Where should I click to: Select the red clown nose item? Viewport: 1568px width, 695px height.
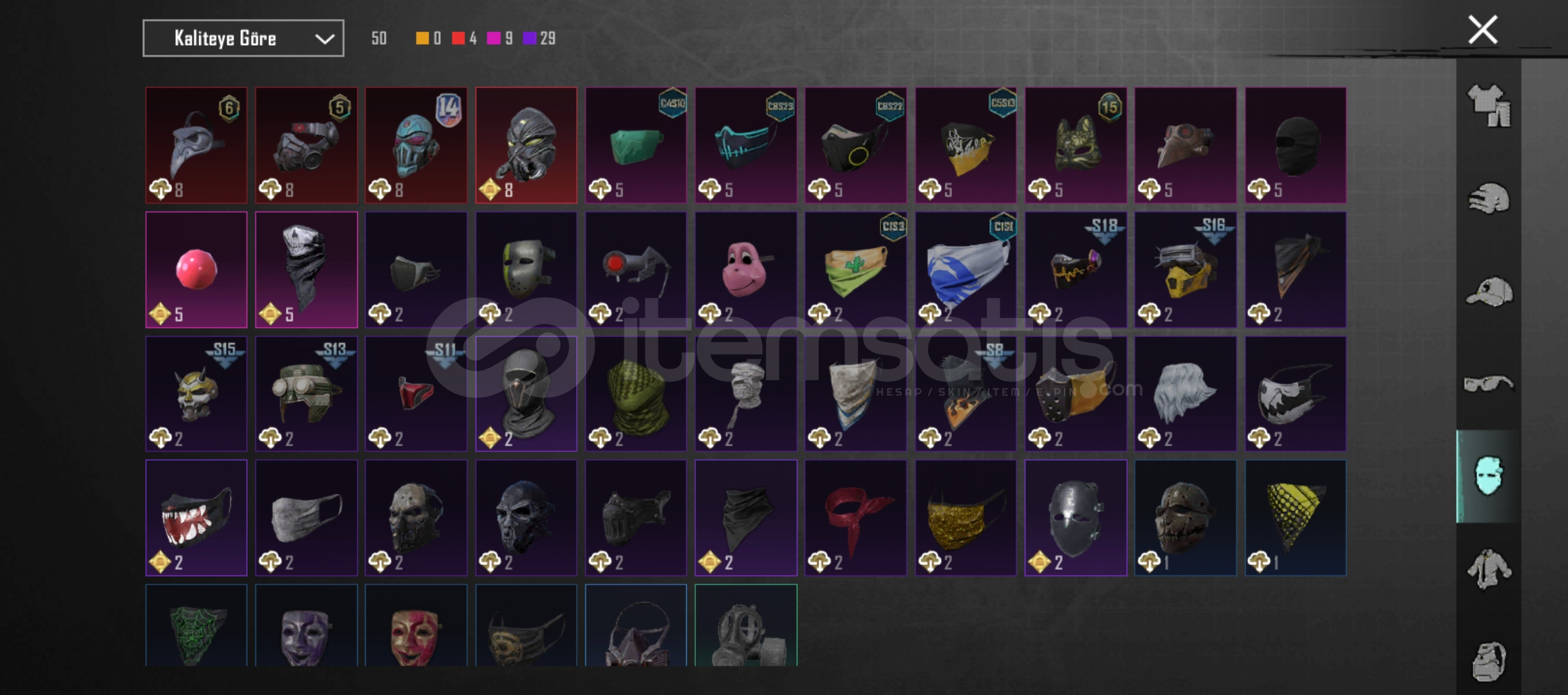[x=196, y=270]
